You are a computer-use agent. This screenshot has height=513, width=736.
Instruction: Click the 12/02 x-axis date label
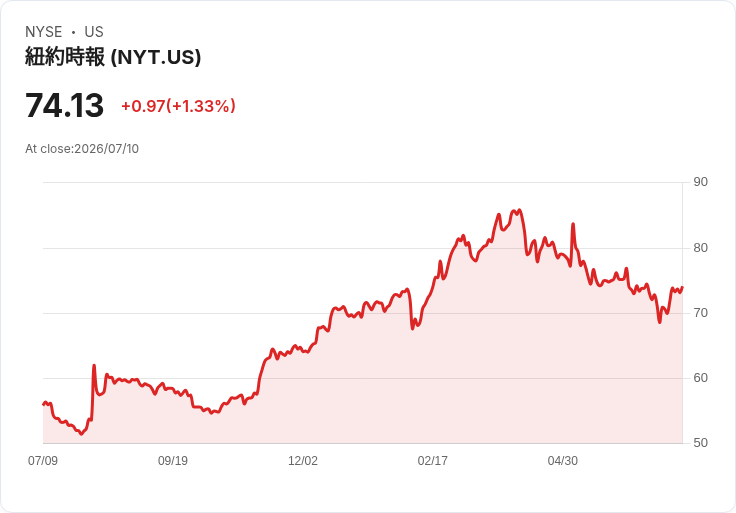(x=303, y=460)
